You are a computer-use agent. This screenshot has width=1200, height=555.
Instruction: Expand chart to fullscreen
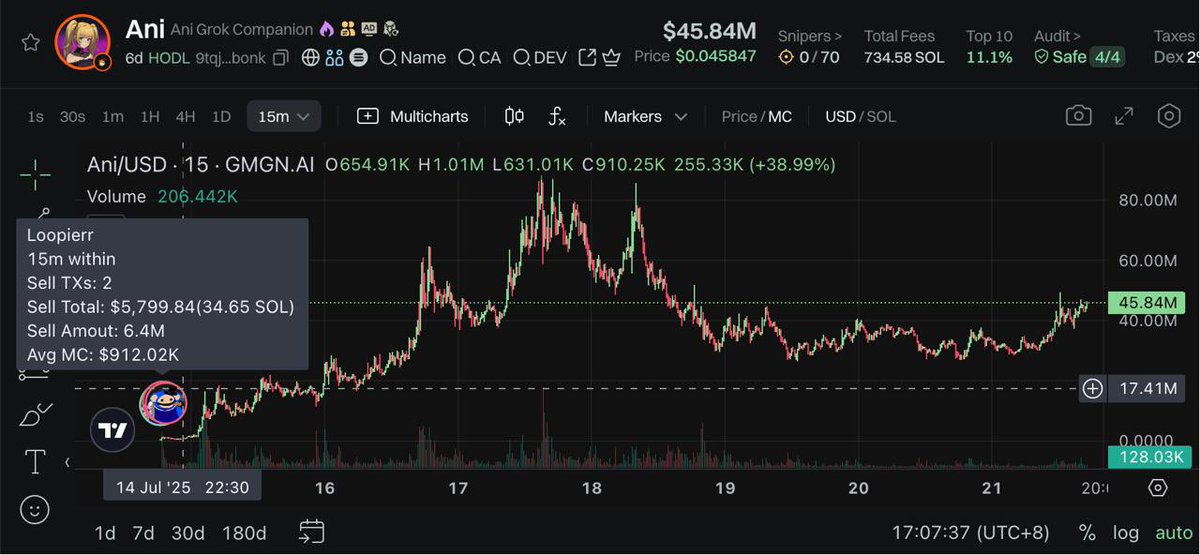click(1124, 116)
